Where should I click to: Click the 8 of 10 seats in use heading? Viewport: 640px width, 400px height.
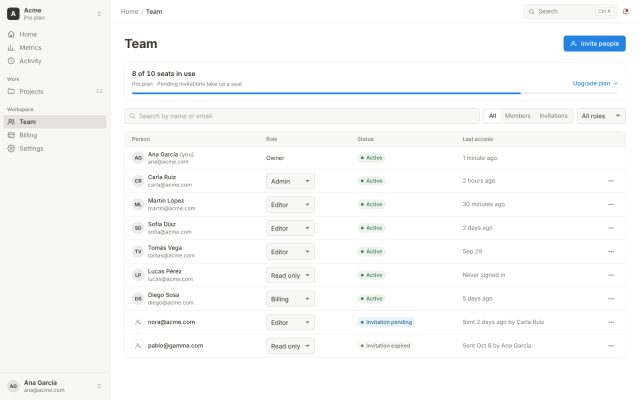(x=163, y=73)
